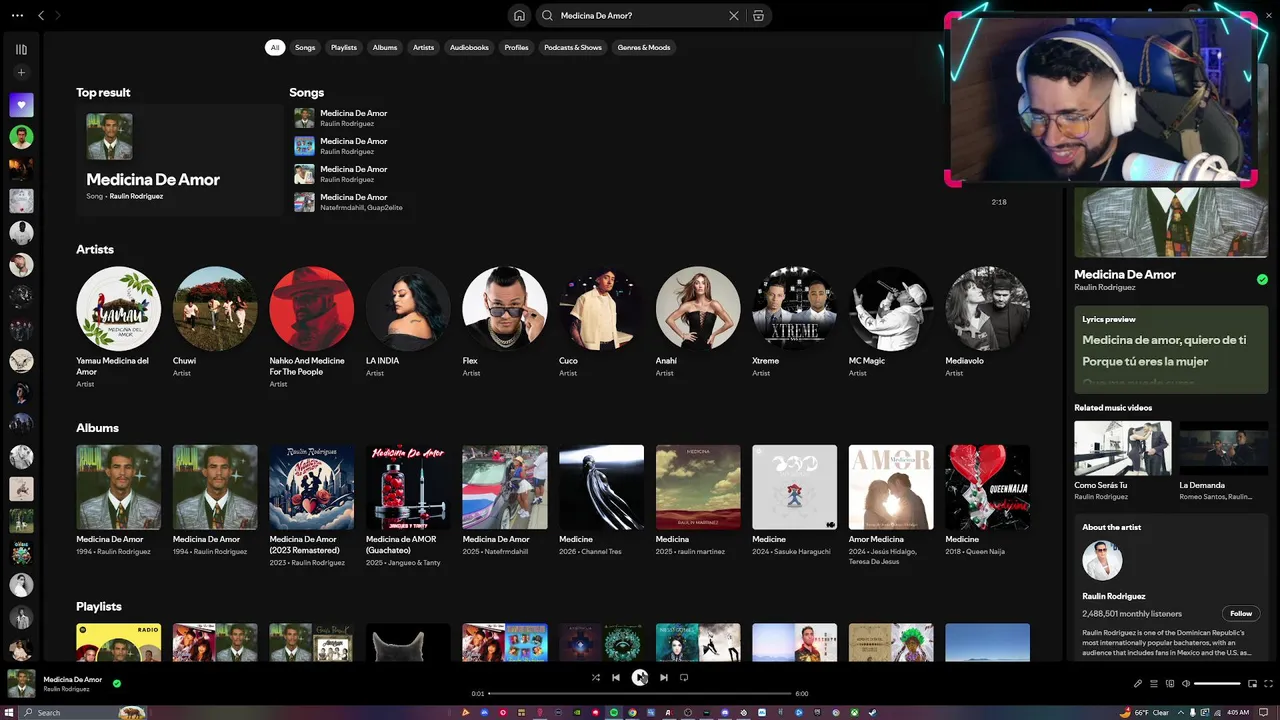Skip to the next track
Screen dimensions: 1280x720
point(663,677)
